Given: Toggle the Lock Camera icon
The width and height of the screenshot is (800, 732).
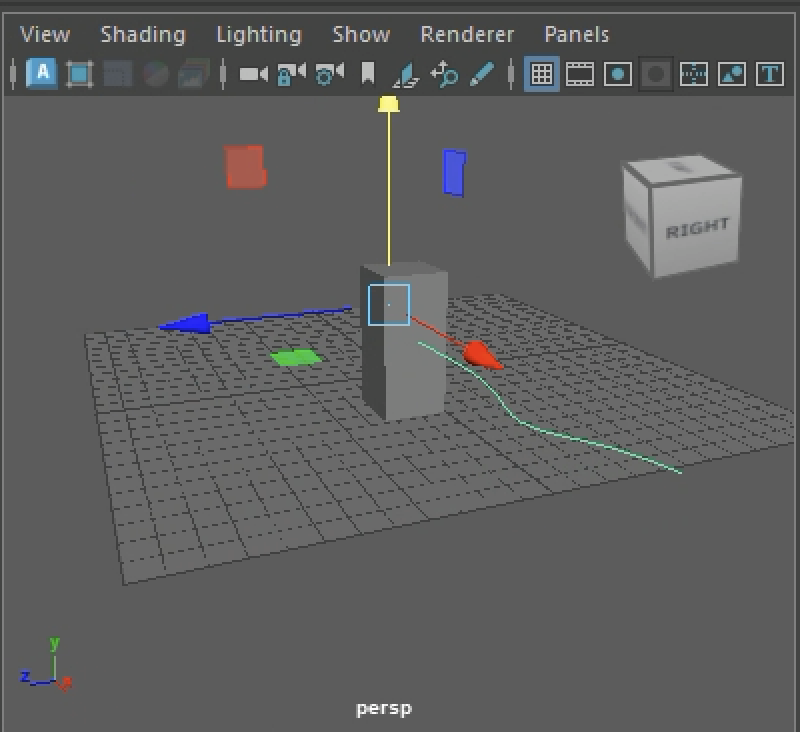Looking at the screenshot, I should pyautogui.click(x=291, y=74).
